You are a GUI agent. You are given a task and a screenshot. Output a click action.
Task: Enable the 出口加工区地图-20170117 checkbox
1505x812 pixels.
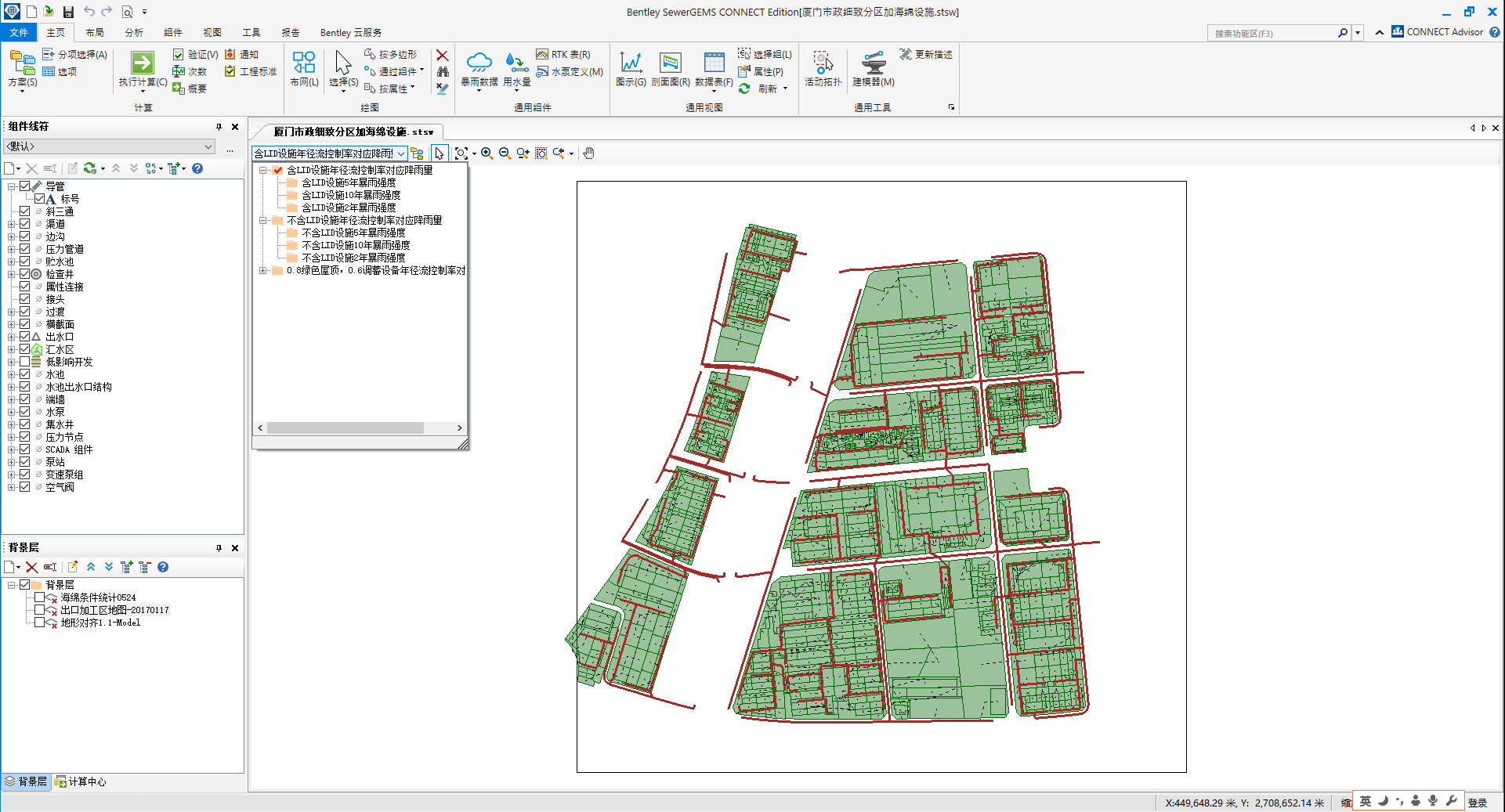pyautogui.click(x=39, y=610)
